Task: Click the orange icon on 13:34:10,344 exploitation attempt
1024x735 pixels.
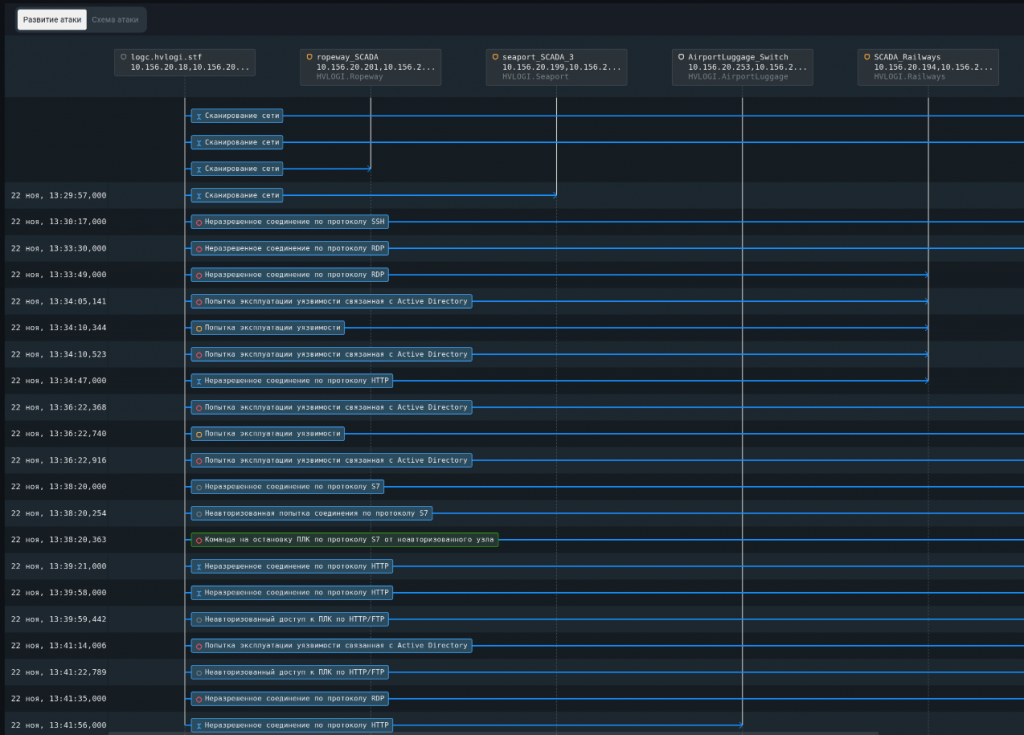Action: (x=199, y=328)
